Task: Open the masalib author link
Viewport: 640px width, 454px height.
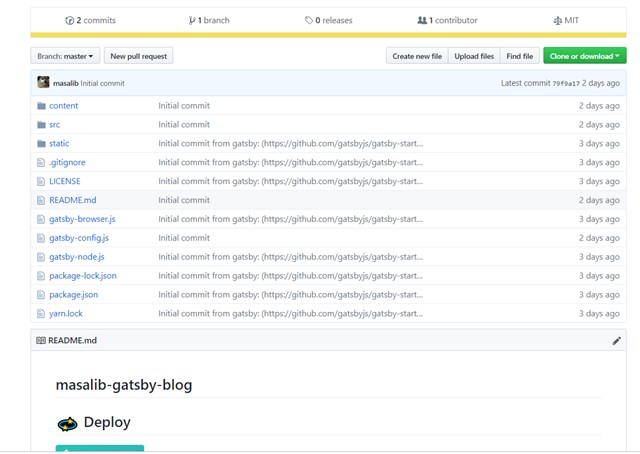Action: [x=66, y=83]
